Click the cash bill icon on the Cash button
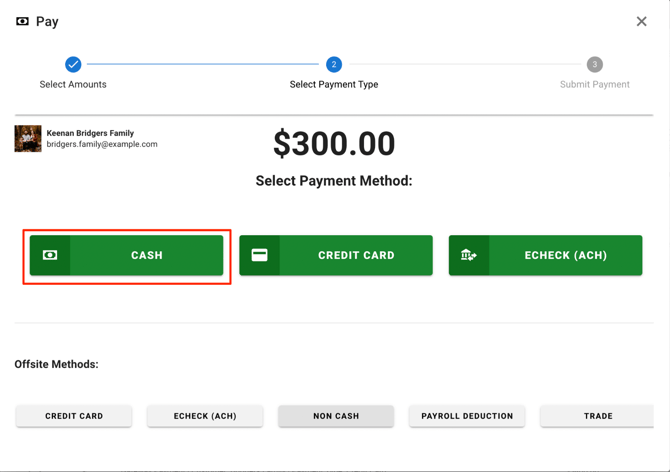This screenshot has height=472, width=670. coord(50,255)
